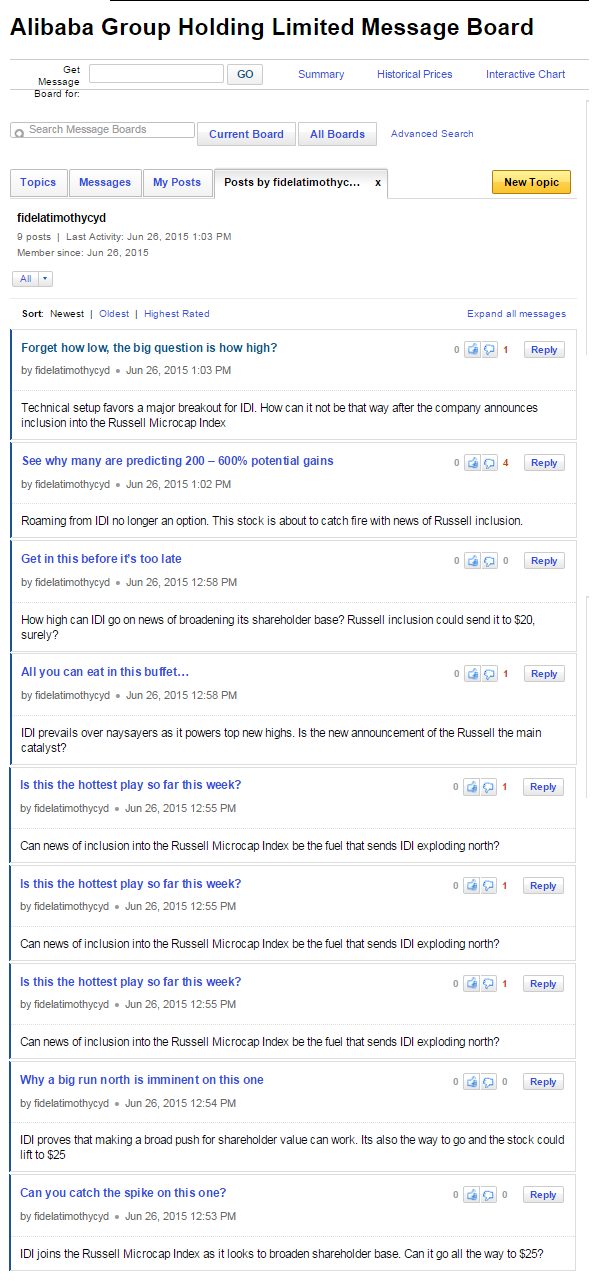Thumbs down 'All you can eat in this buffet' post
The image size is (594, 1285).
click(490, 674)
